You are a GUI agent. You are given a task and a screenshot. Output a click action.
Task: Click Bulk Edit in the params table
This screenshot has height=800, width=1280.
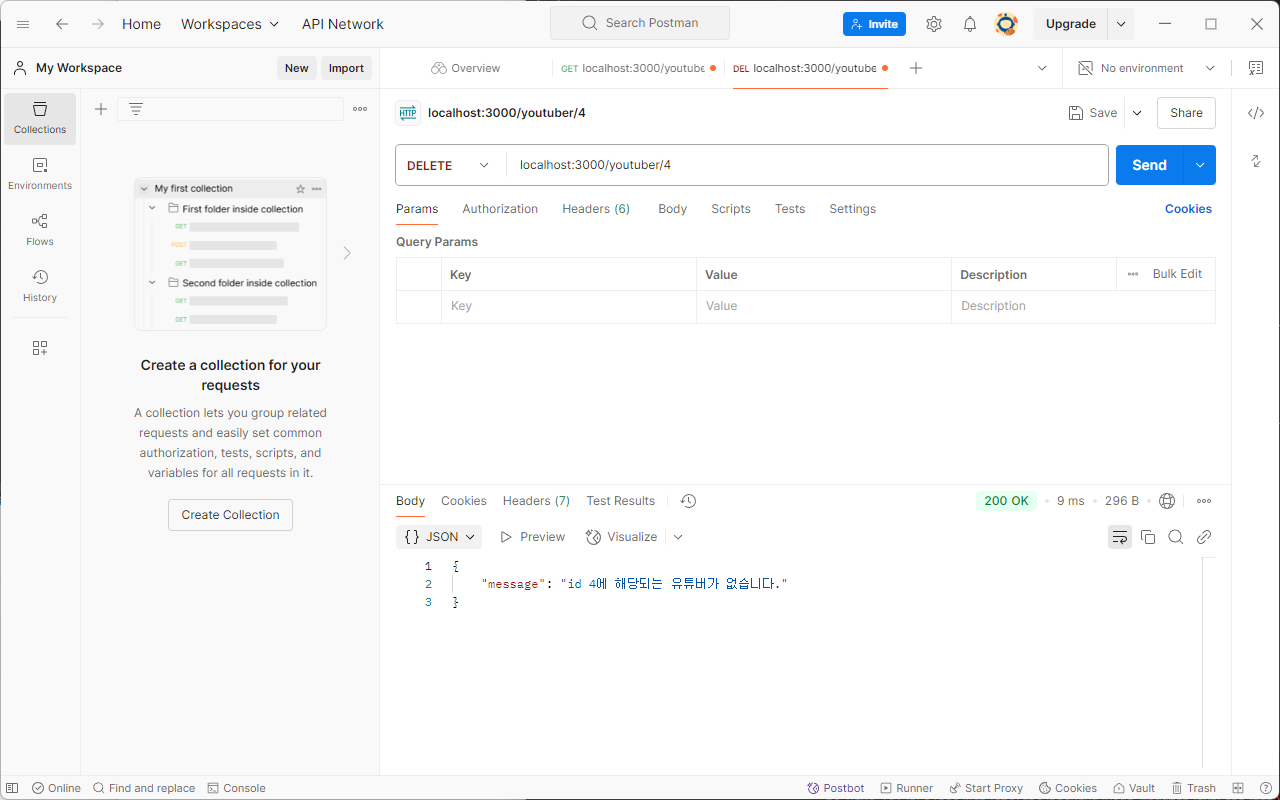tap(1177, 274)
